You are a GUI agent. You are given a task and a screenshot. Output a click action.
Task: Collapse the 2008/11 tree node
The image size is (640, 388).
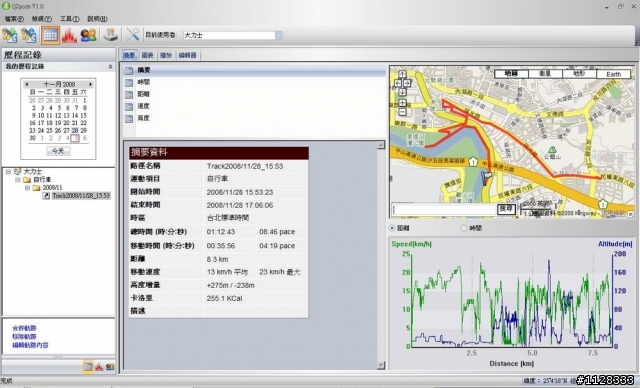pos(27,188)
